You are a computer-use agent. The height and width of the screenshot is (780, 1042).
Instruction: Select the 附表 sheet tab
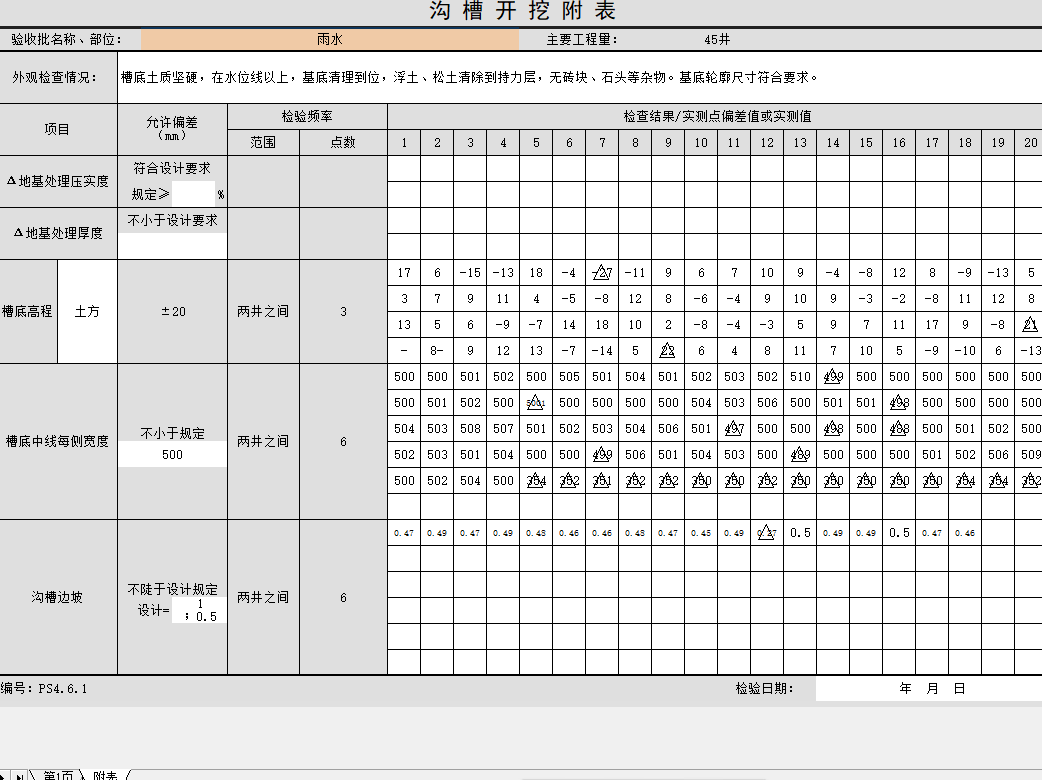click(105, 775)
